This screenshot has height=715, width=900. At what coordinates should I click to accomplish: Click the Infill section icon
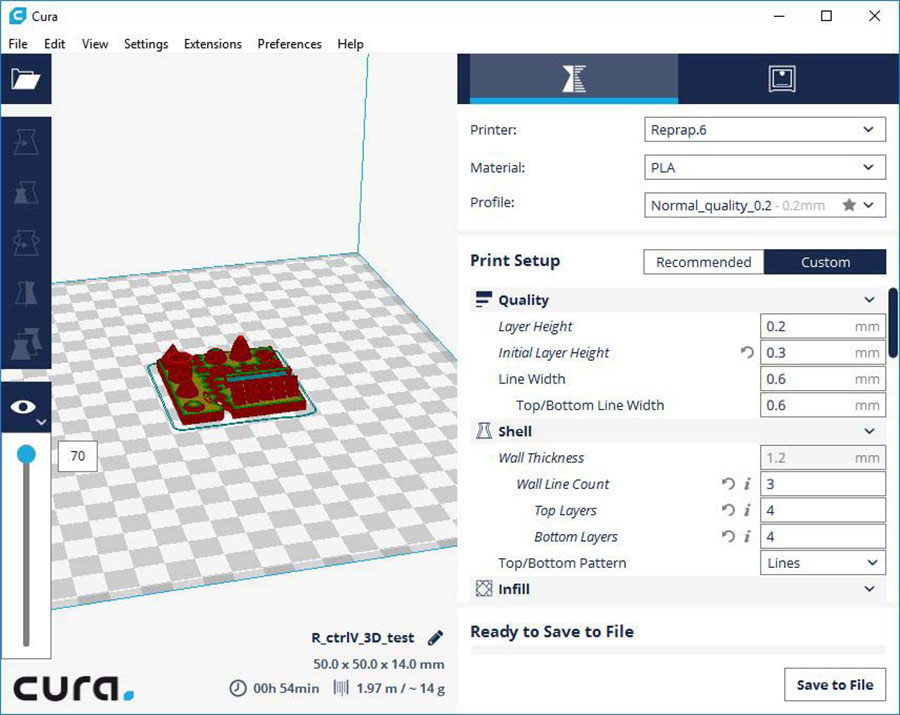point(483,588)
